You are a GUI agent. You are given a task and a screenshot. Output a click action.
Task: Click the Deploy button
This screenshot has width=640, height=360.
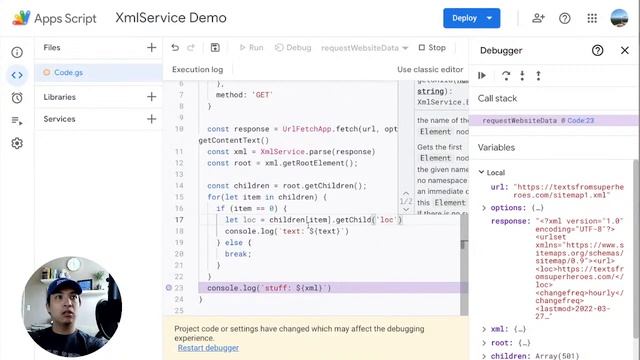point(464,18)
